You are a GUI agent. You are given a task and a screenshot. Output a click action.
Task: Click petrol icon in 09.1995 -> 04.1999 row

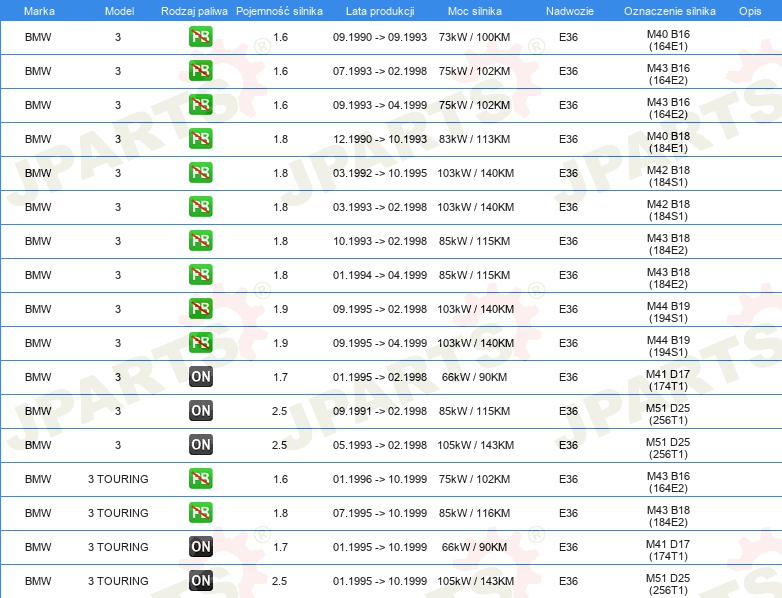(200, 342)
